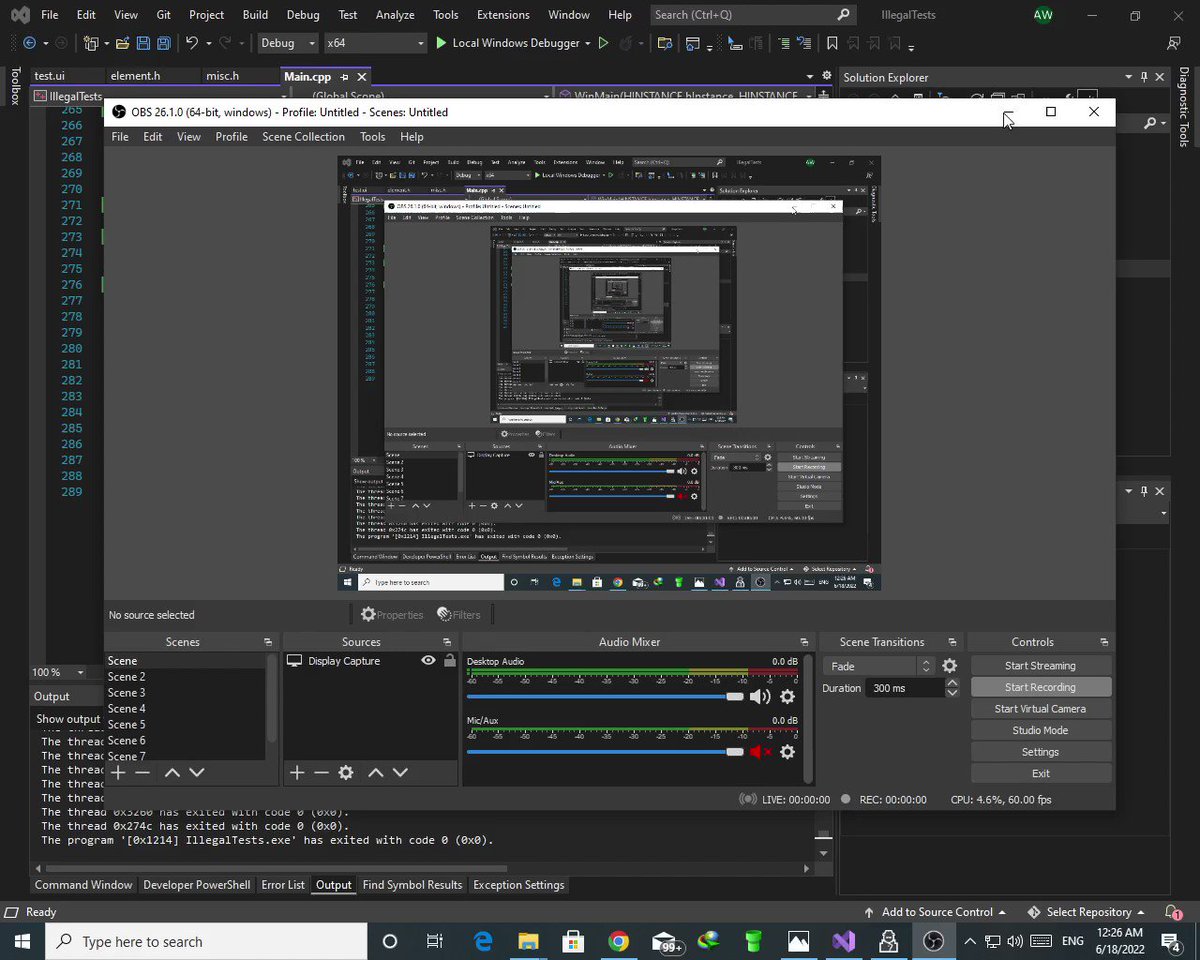Image resolution: width=1200 pixels, height=960 pixels.
Task: Open Visual Studio Extensions menu
Action: tap(503, 15)
